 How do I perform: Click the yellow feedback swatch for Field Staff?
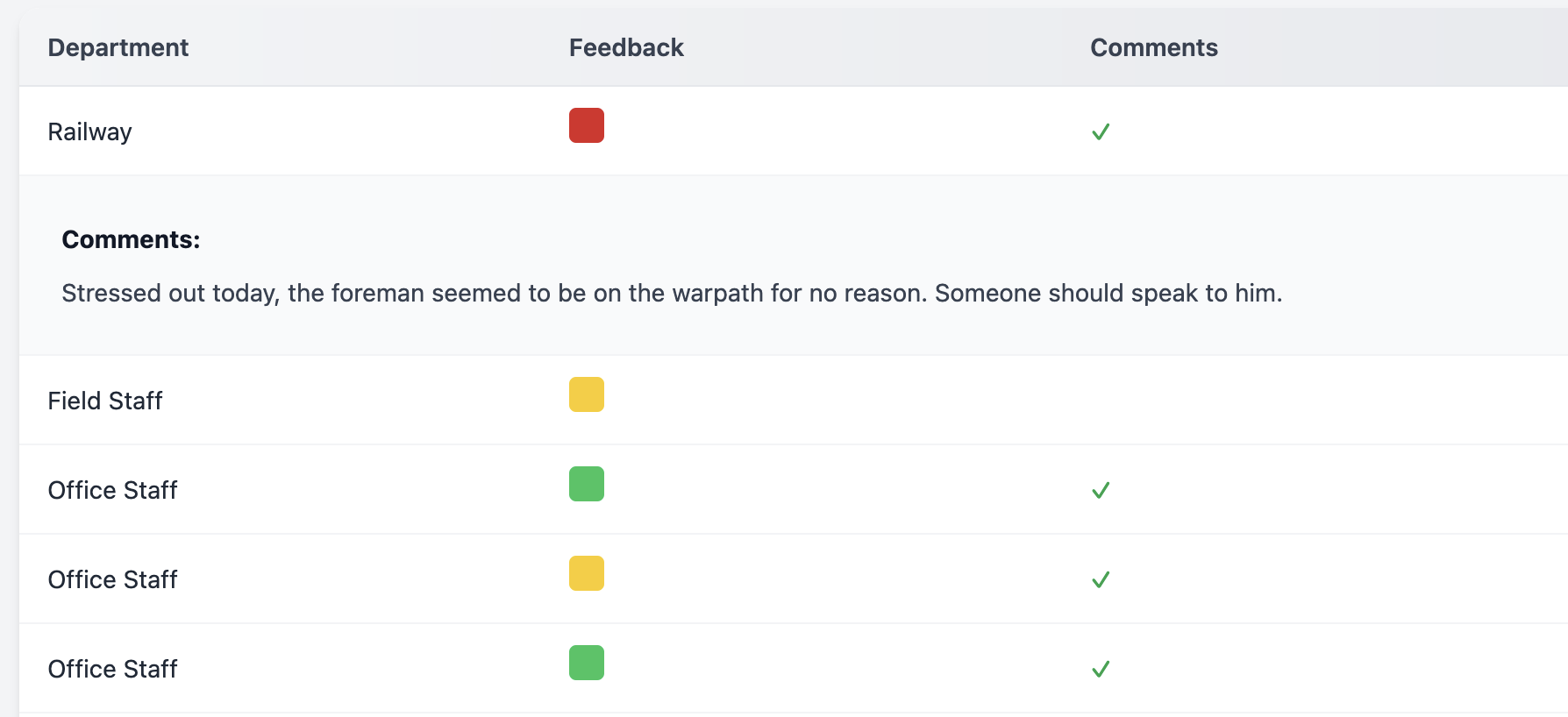[x=587, y=394]
